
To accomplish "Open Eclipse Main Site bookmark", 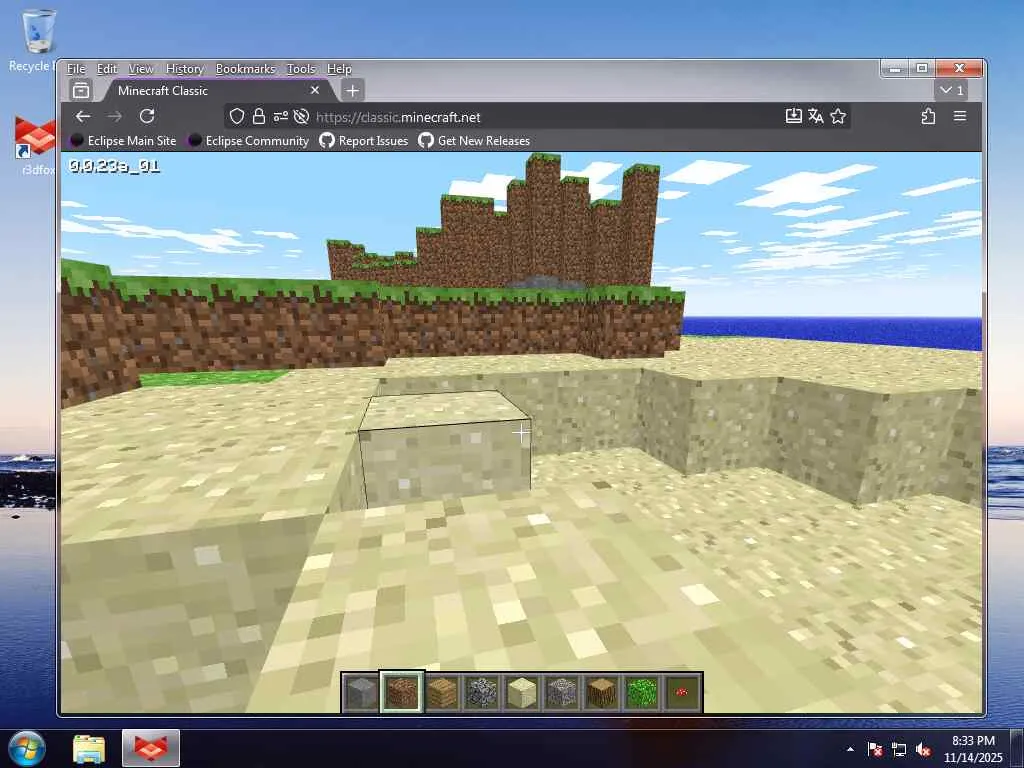I will [123, 140].
